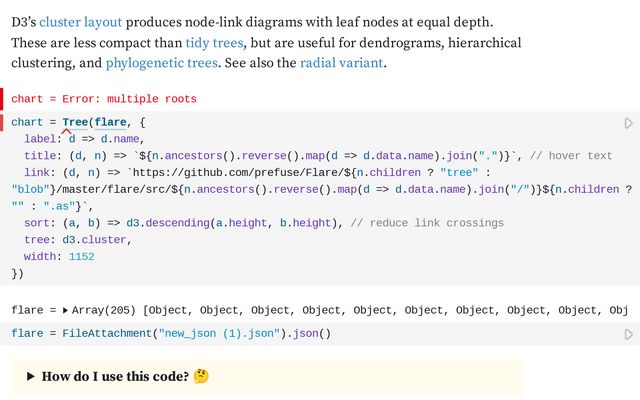The width and height of the screenshot is (640, 400).
Task: Click the red gutter bar beside error output
Action: pos(2,99)
